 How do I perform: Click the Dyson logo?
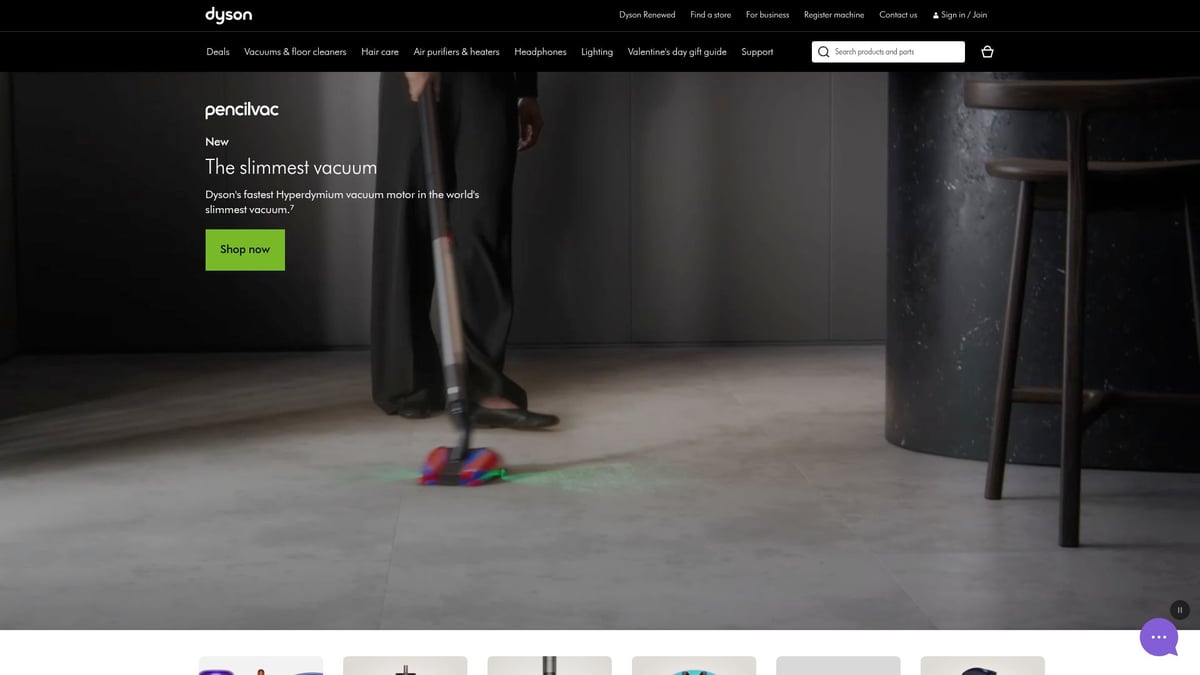tap(228, 15)
